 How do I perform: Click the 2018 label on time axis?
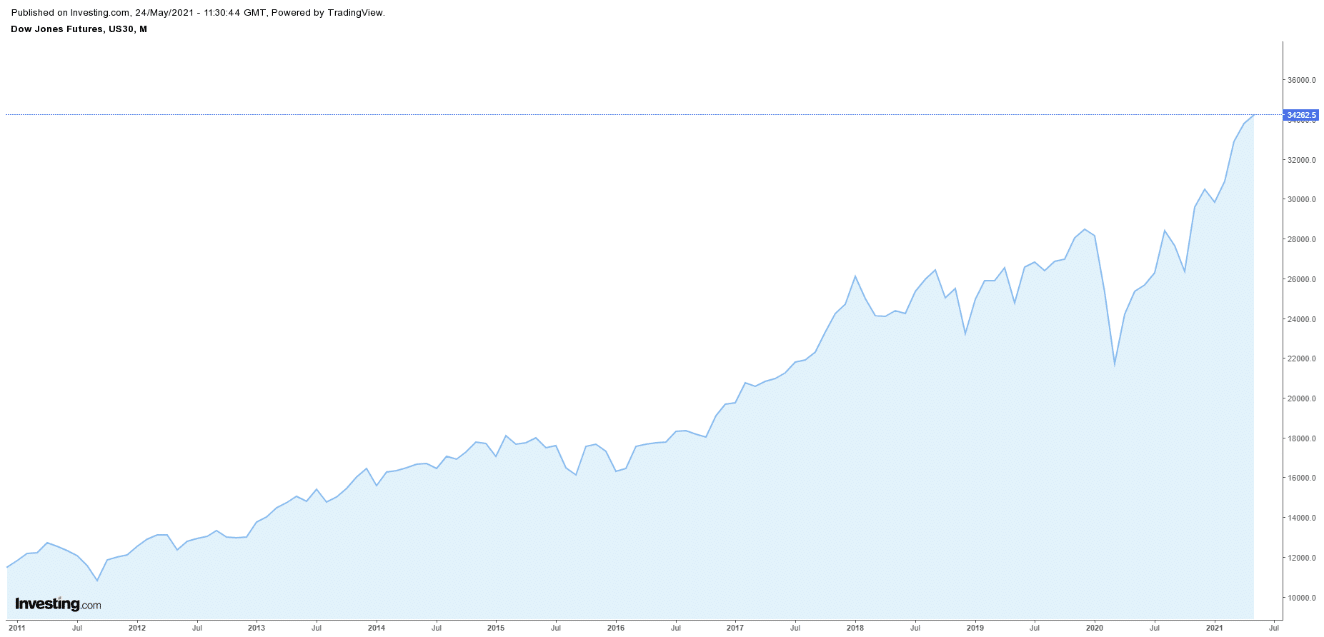pos(855,628)
